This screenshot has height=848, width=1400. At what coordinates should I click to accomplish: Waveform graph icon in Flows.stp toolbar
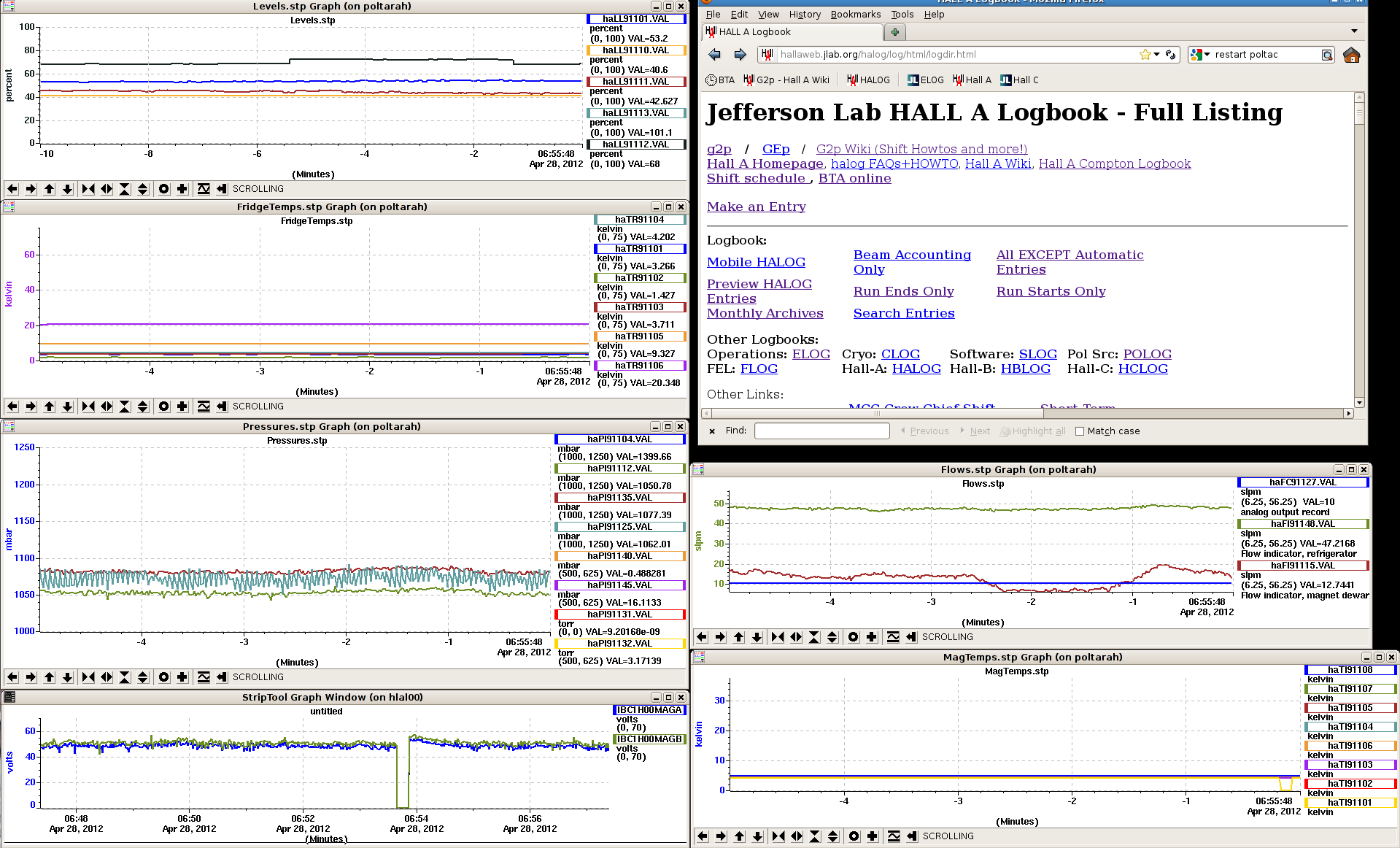click(x=893, y=637)
